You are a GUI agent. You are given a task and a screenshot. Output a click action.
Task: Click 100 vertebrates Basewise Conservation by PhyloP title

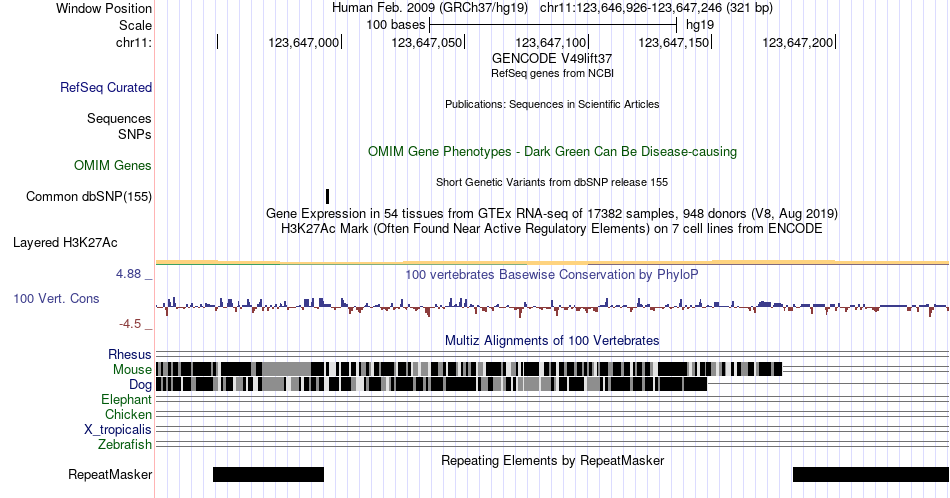(552, 274)
